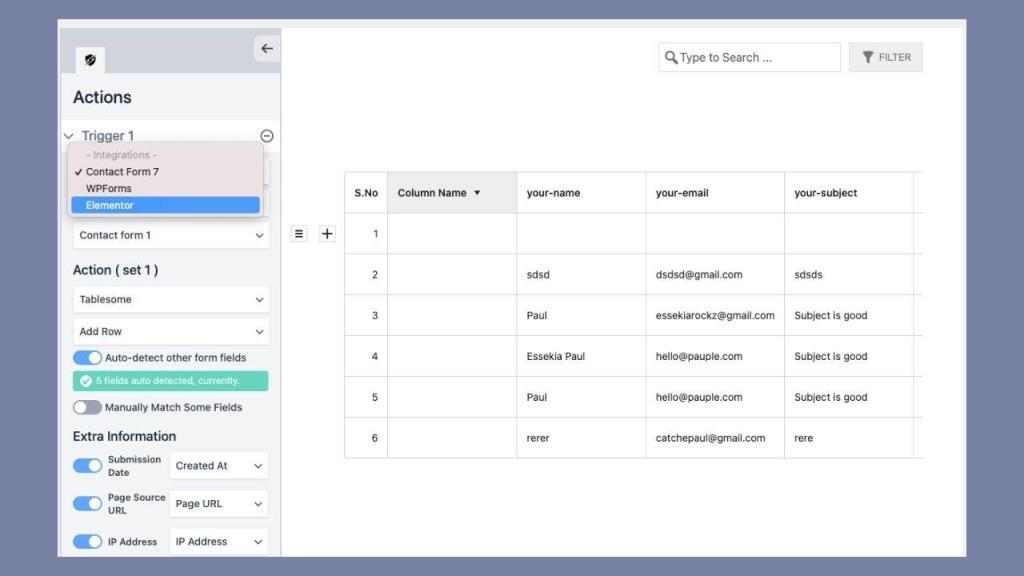Collapse Trigger 1 with its chevron
The width and height of the screenshot is (1024, 576).
pyautogui.click(x=68, y=135)
